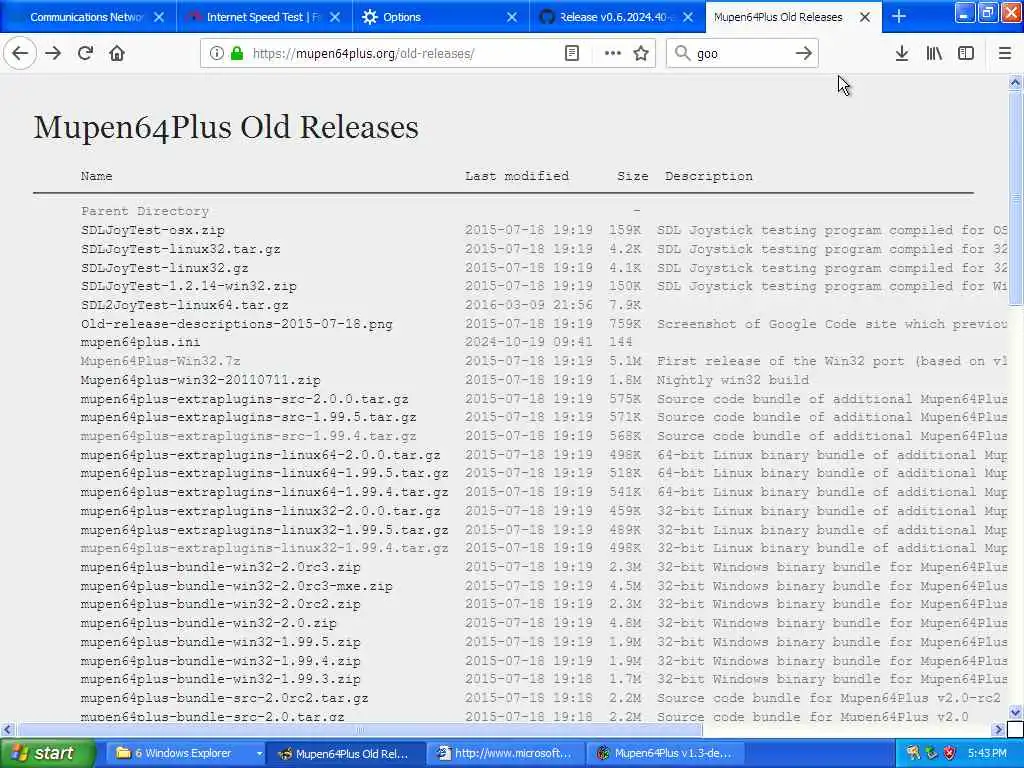The height and width of the screenshot is (768, 1024).
Task: Open the library menu
Action: point(934,54)
